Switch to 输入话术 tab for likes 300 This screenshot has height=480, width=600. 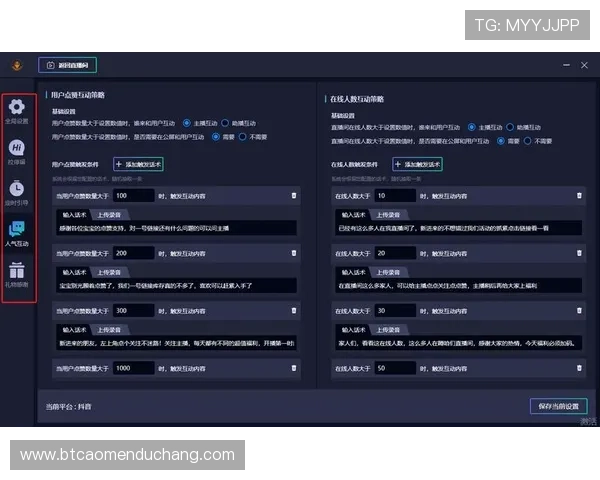(74, 330)
